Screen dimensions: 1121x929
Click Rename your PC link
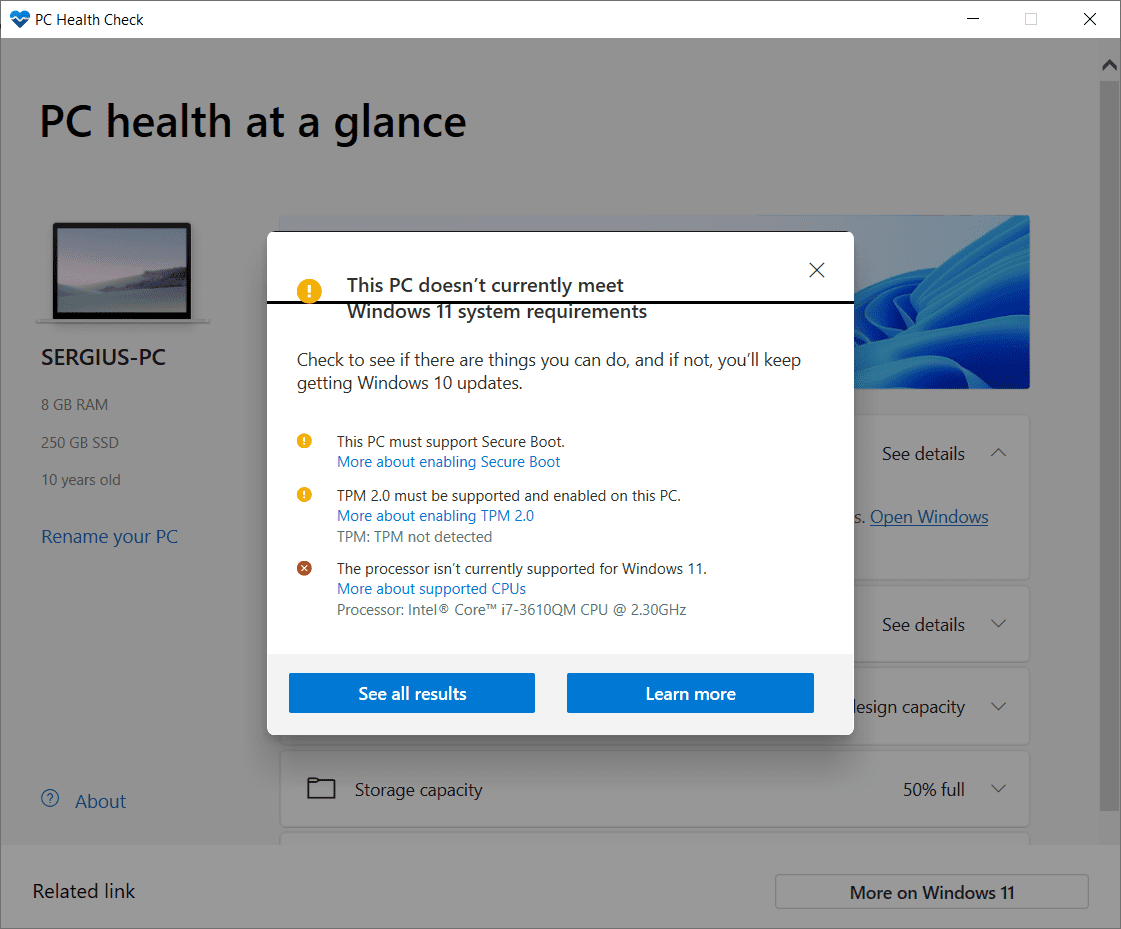point(109,536)
